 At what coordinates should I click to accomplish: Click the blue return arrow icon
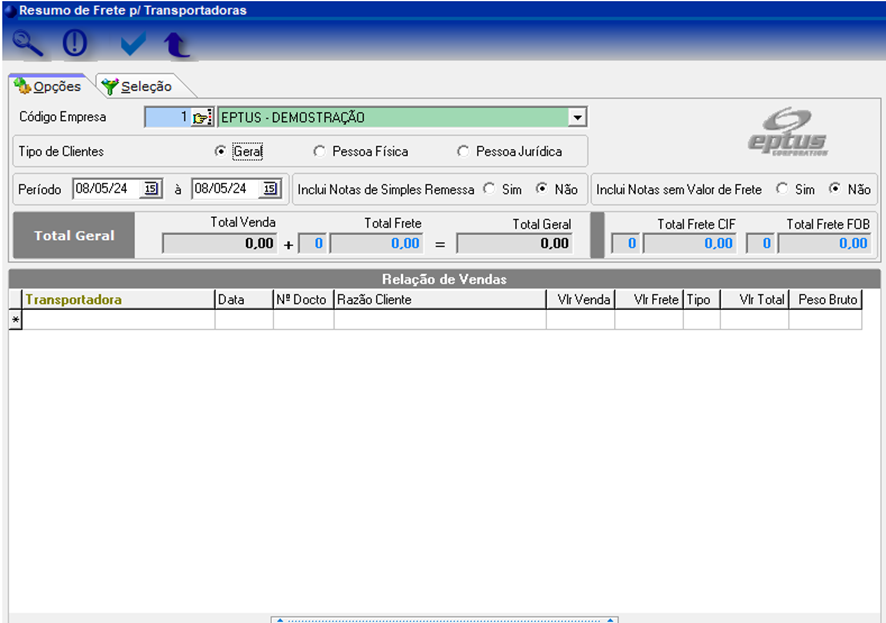coord(177,44)
